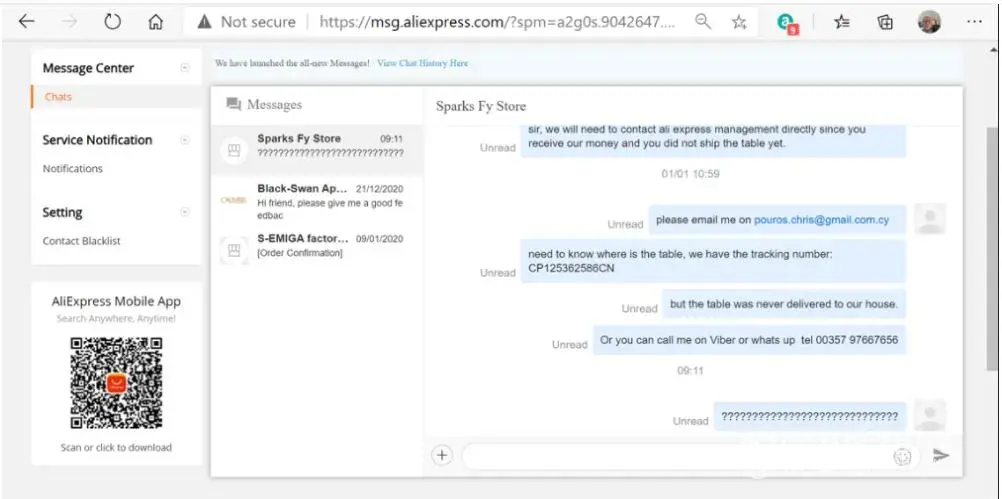Click the tracking number message bubble
Image resolution: width=1002 pixels, height=499 pixels.
tap(713, 261)
